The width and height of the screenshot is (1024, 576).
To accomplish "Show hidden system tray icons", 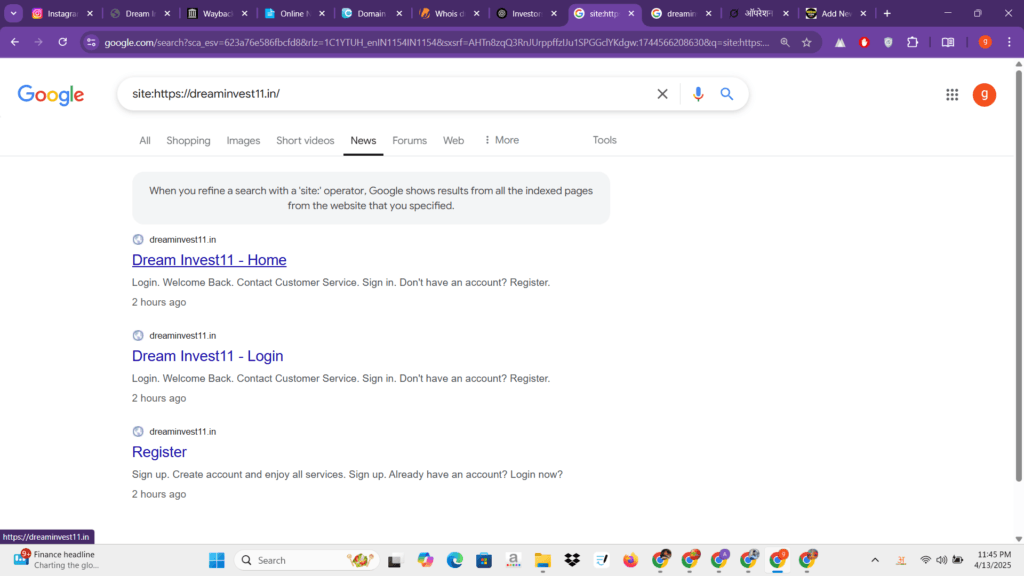I will 875,560.
